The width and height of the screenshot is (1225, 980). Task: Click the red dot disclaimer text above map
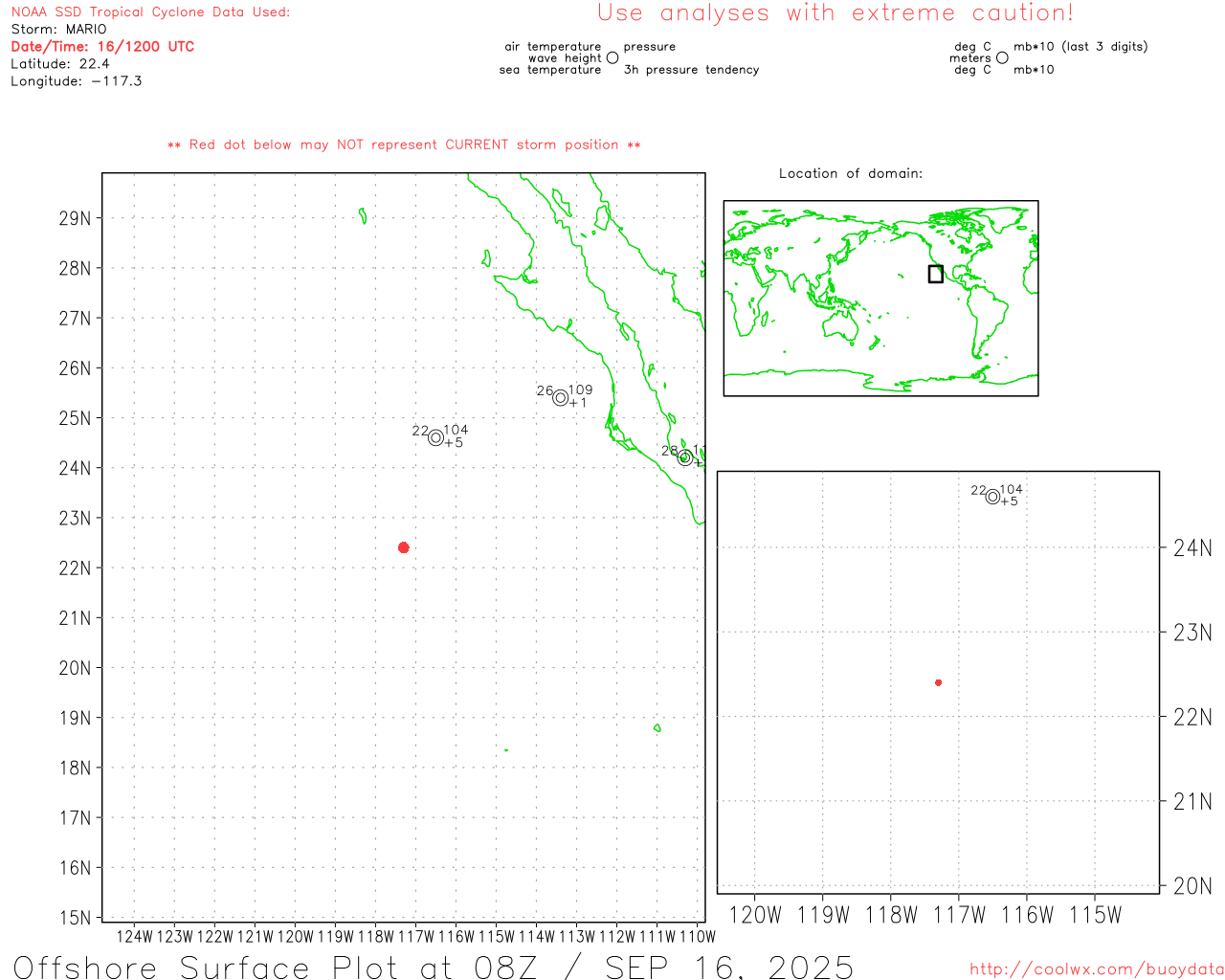(x=404, y=145)
